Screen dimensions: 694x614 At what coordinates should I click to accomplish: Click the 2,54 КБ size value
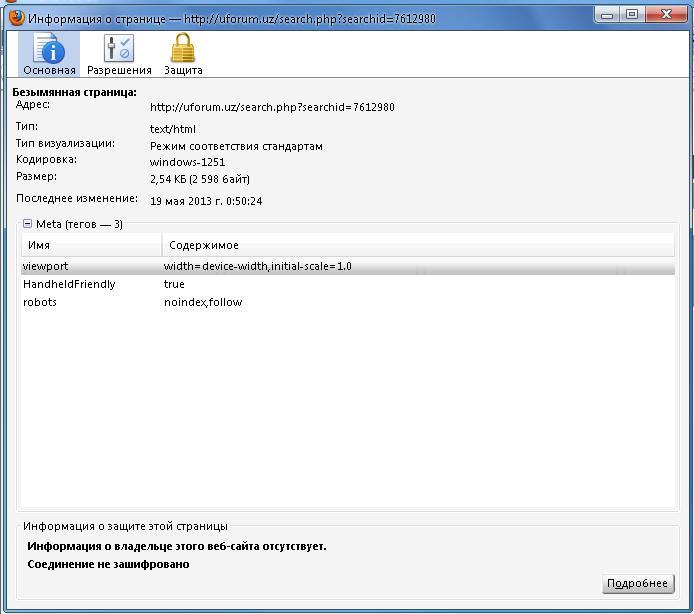(199, 179)
